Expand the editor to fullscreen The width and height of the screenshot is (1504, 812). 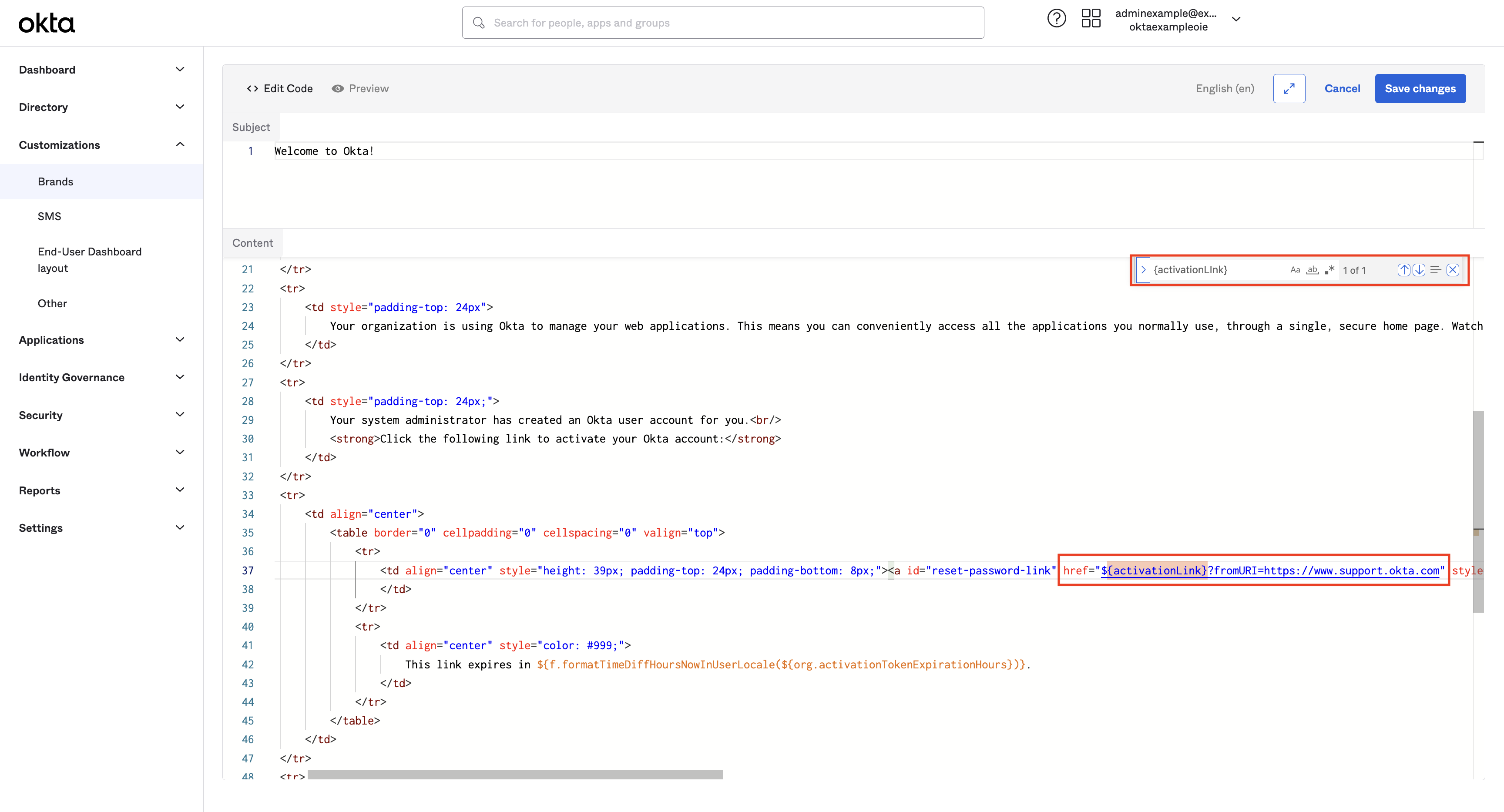pyautogui.click(x=1289, y=88)
